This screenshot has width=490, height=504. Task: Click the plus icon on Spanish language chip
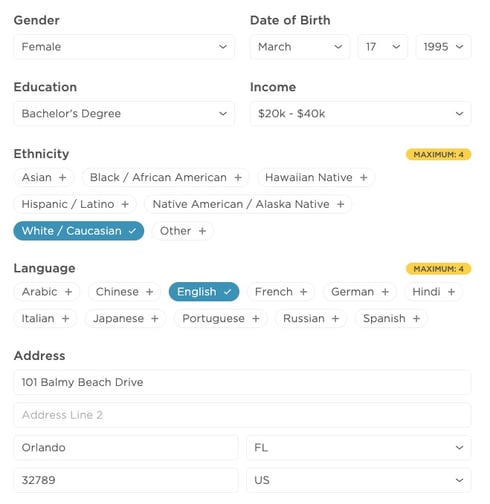click(416, 319)
